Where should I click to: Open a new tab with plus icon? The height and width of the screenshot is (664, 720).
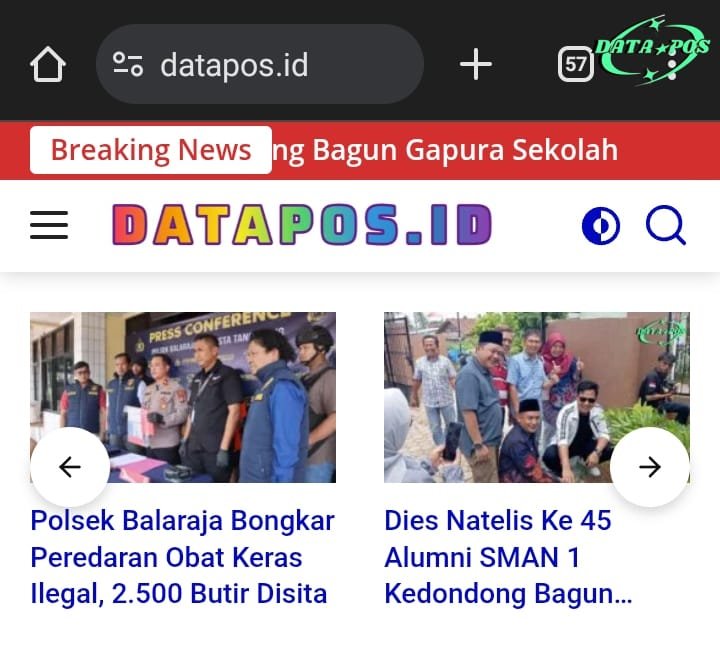tap(476, 64)
